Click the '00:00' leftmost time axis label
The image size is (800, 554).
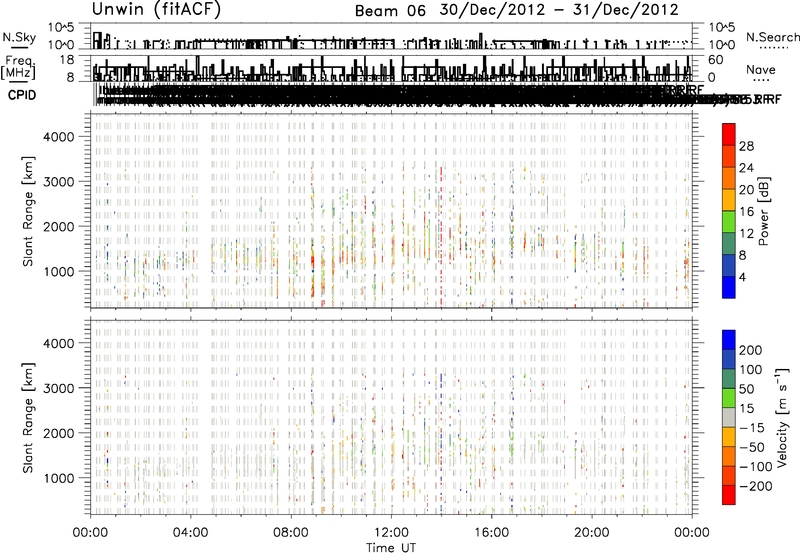(90, 533)
